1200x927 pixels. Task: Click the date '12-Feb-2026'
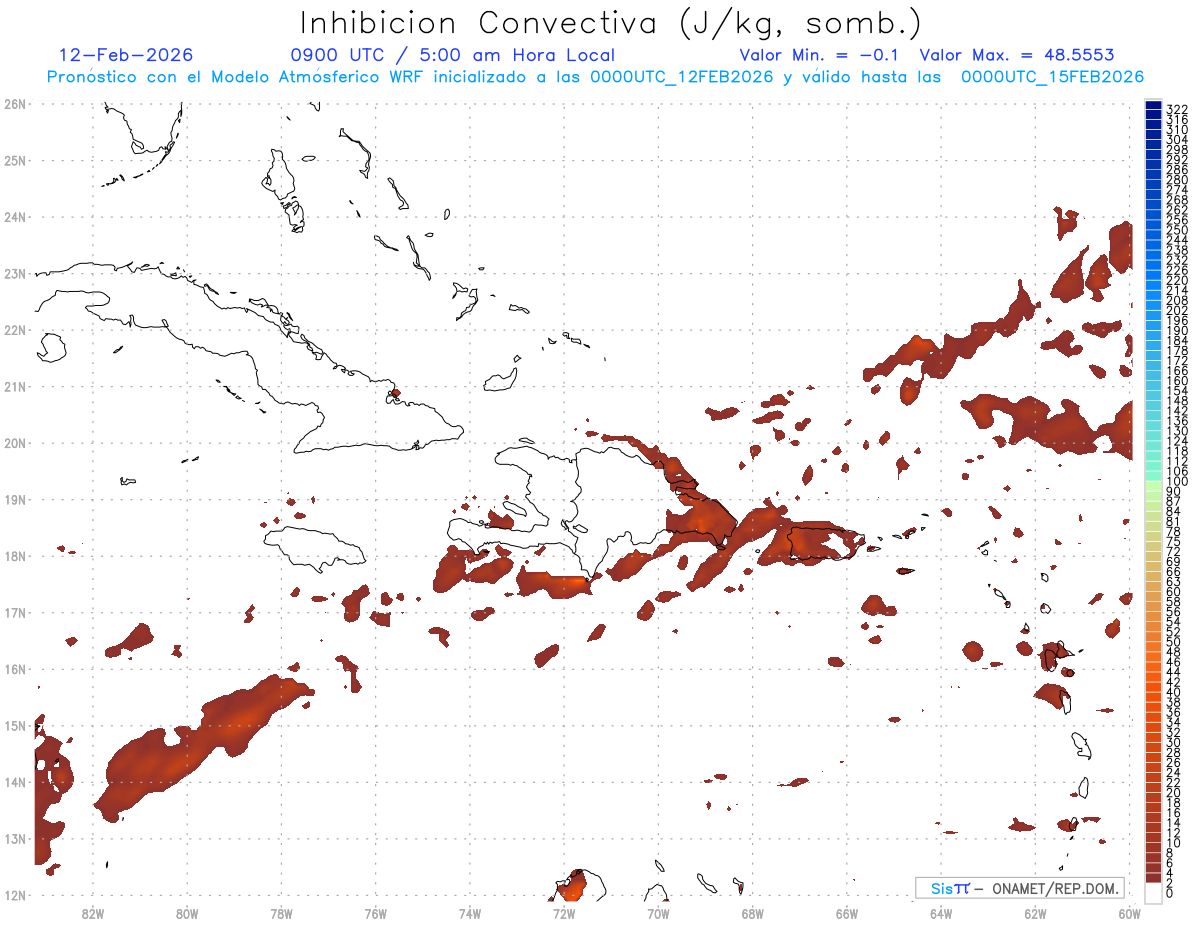(x=126, y=55)
